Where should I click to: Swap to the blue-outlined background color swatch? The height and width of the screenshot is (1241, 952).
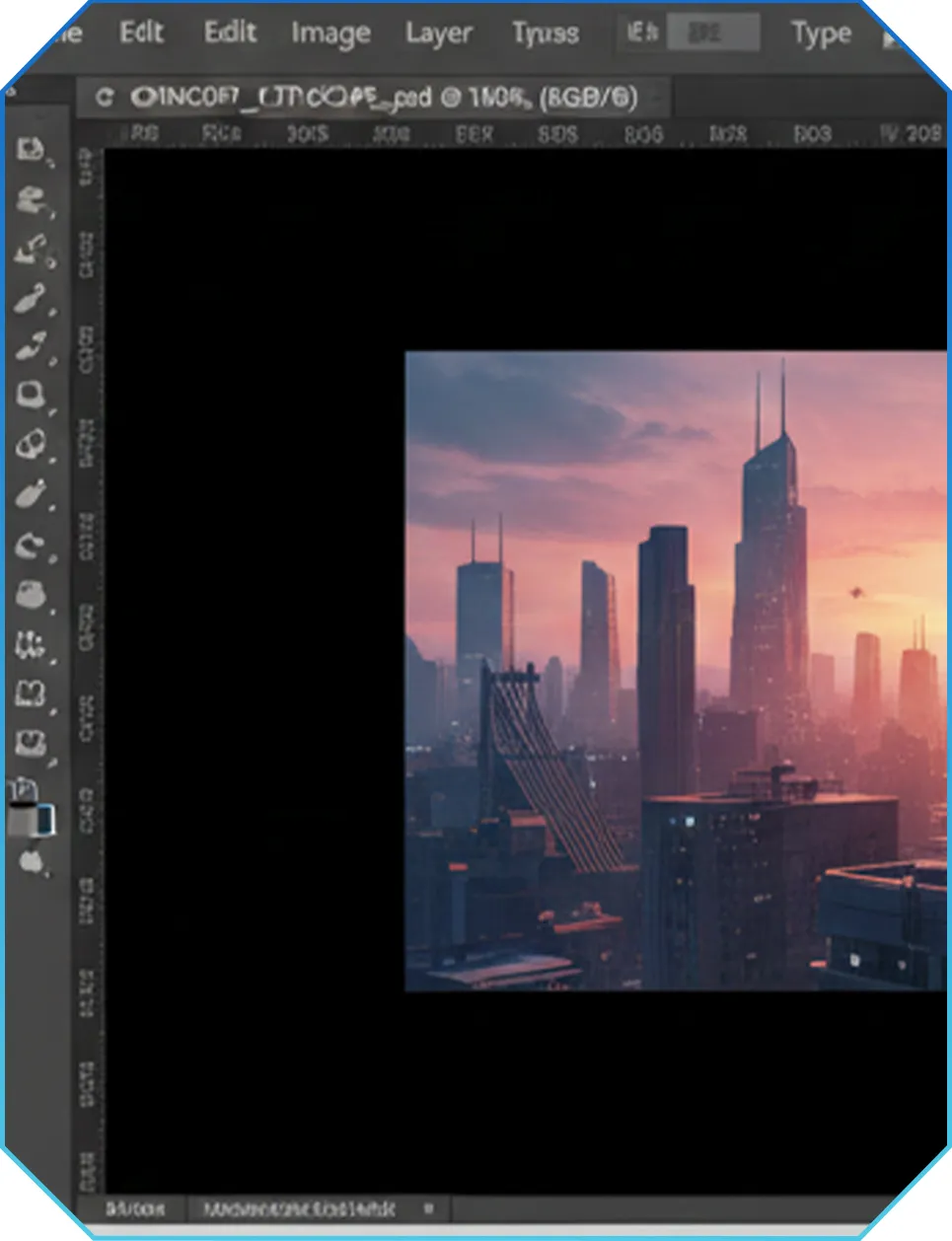point(45,820)
